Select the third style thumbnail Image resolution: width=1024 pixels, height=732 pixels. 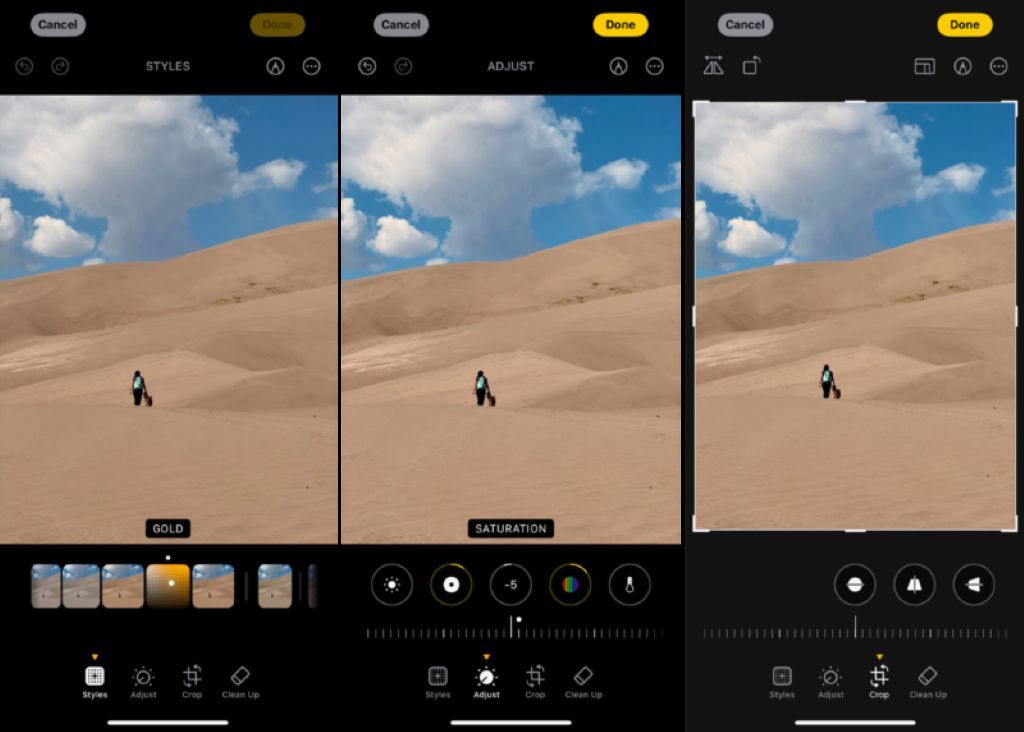[x=123, y=586]
